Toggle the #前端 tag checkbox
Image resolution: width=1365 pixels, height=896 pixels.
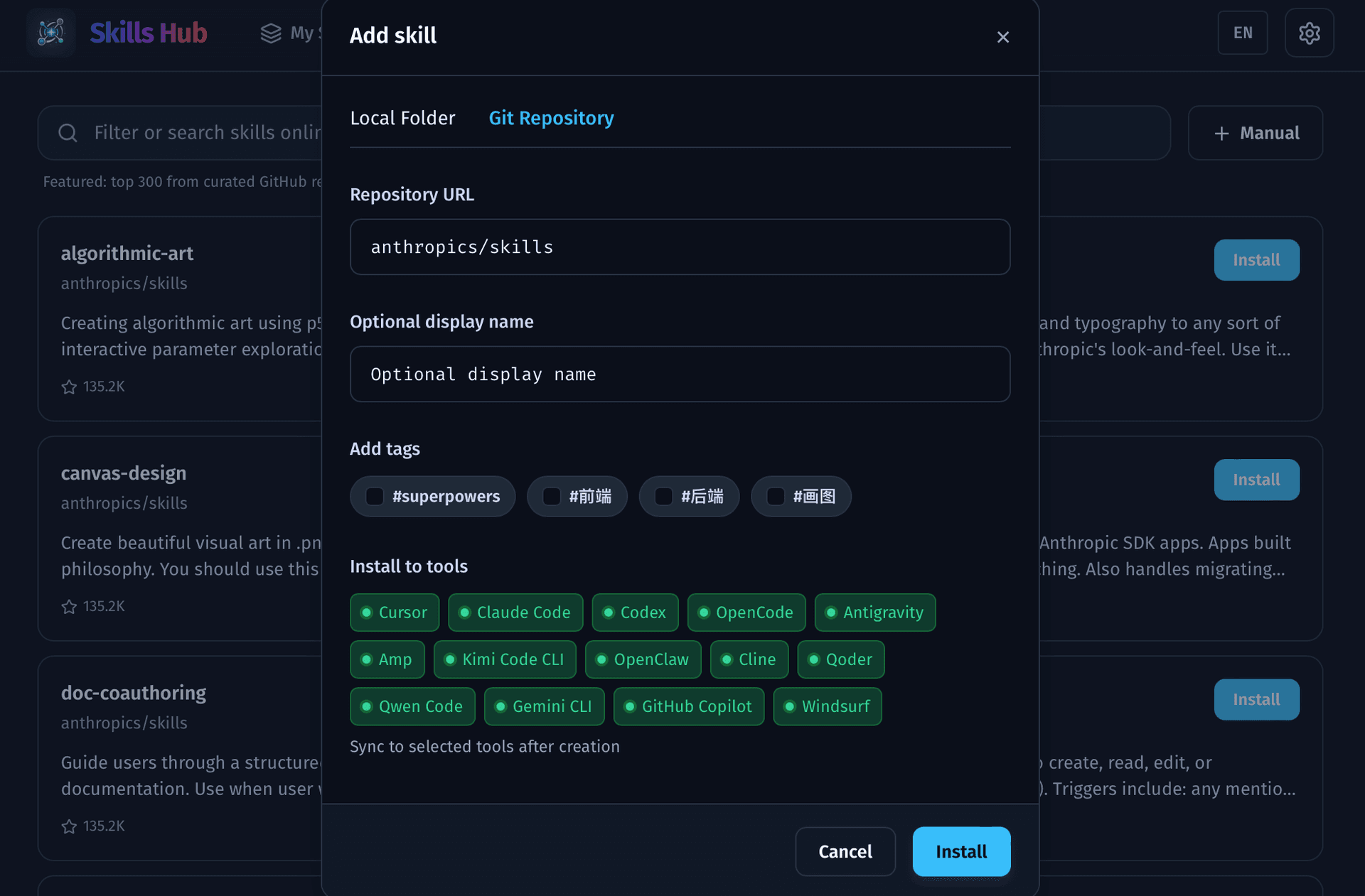click(x=551, y=496)
